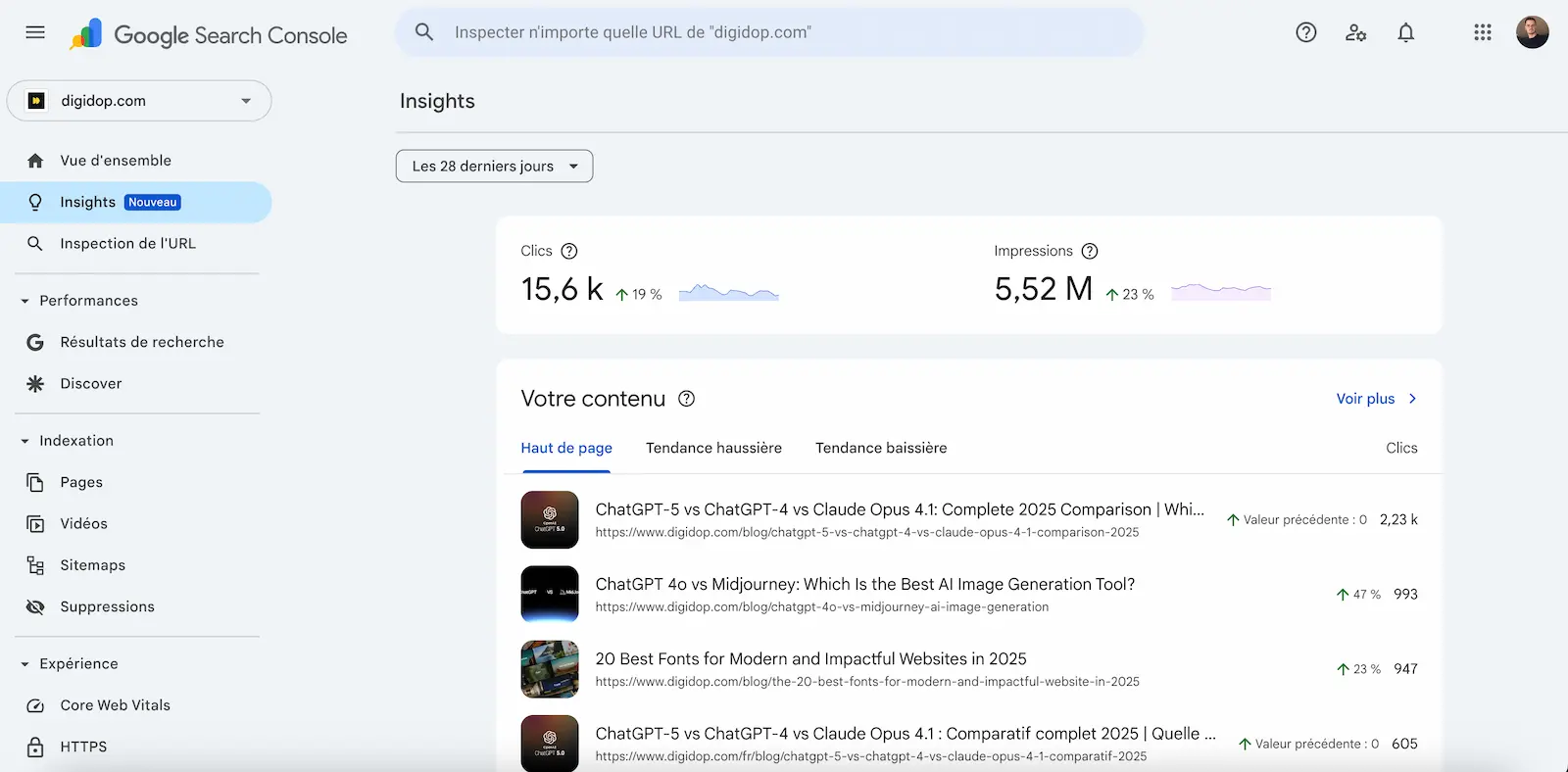Open the ChatGPT-5 vs ChatGPT-4 Complete 2025 Comparison page

[x=969, y=519]
